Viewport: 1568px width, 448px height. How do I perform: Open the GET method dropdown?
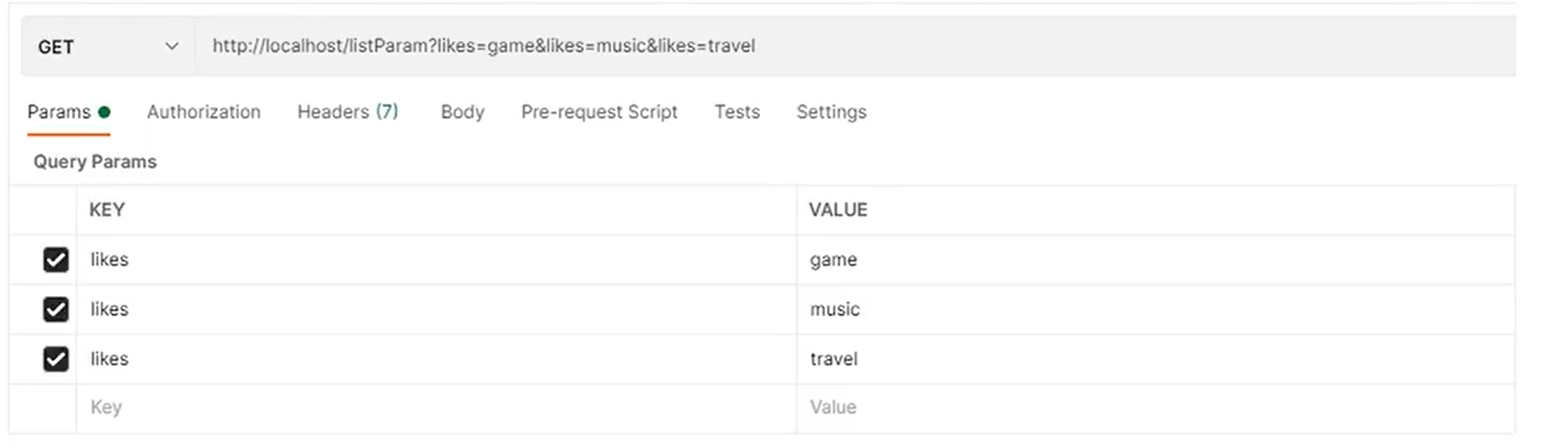[108, 47]
